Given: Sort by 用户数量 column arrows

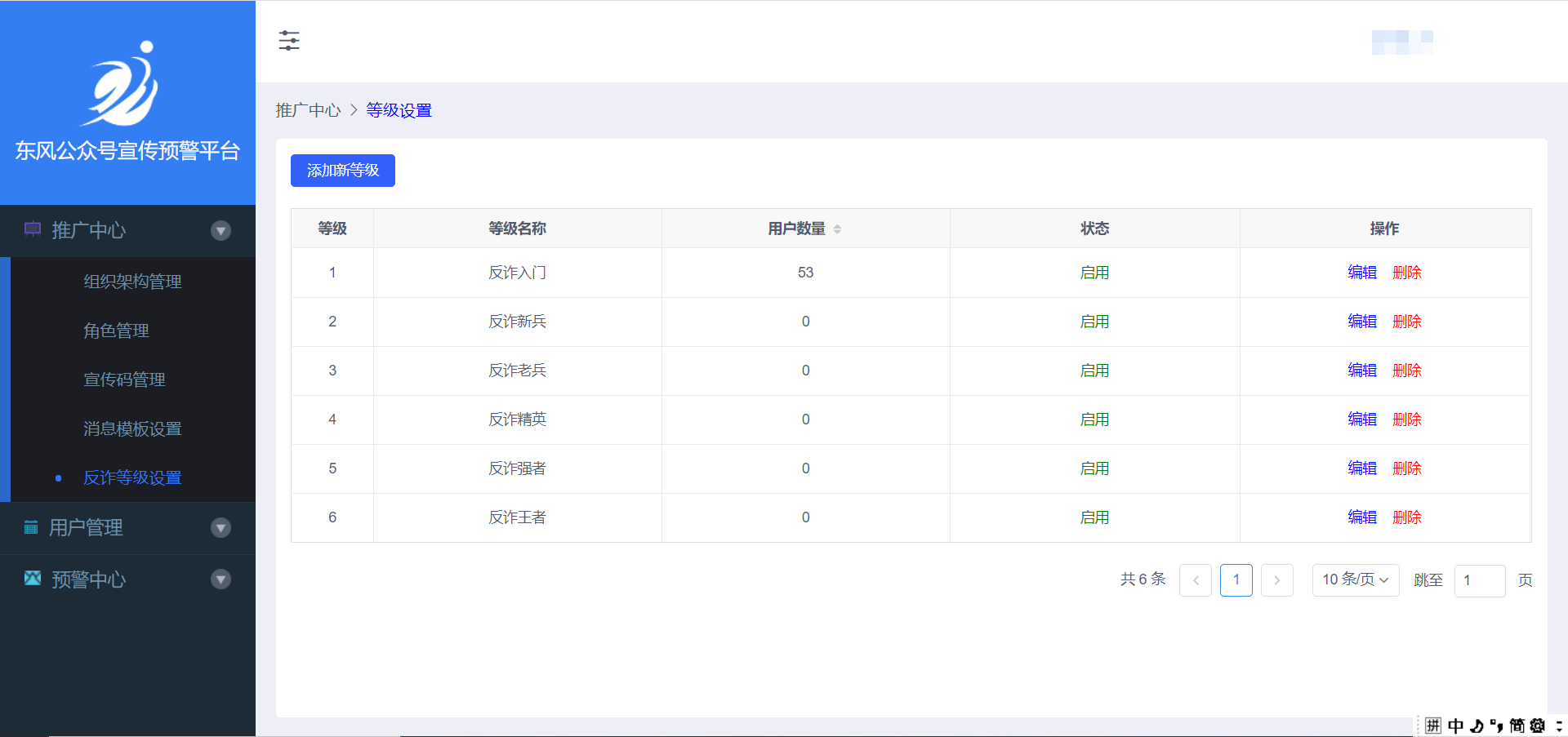Looking at the screenshot, I should [x=837, y=229].
